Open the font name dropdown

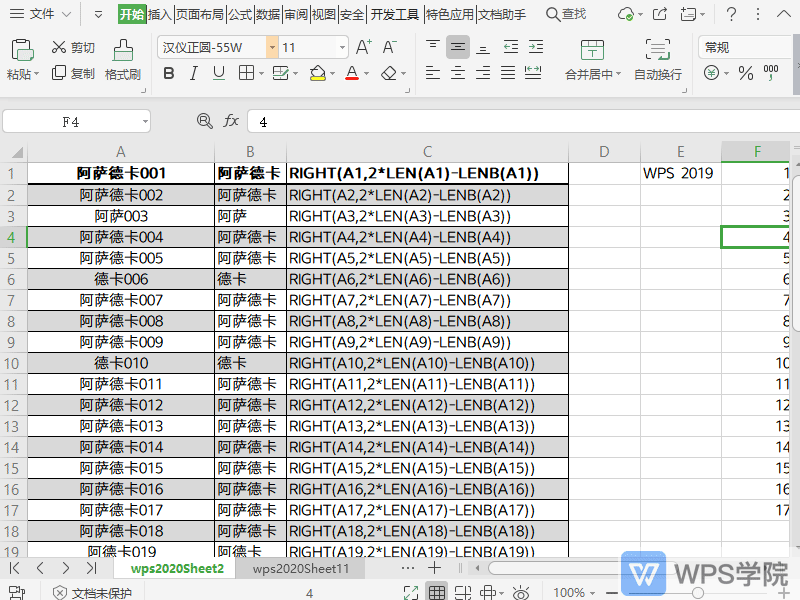[271, 47]
